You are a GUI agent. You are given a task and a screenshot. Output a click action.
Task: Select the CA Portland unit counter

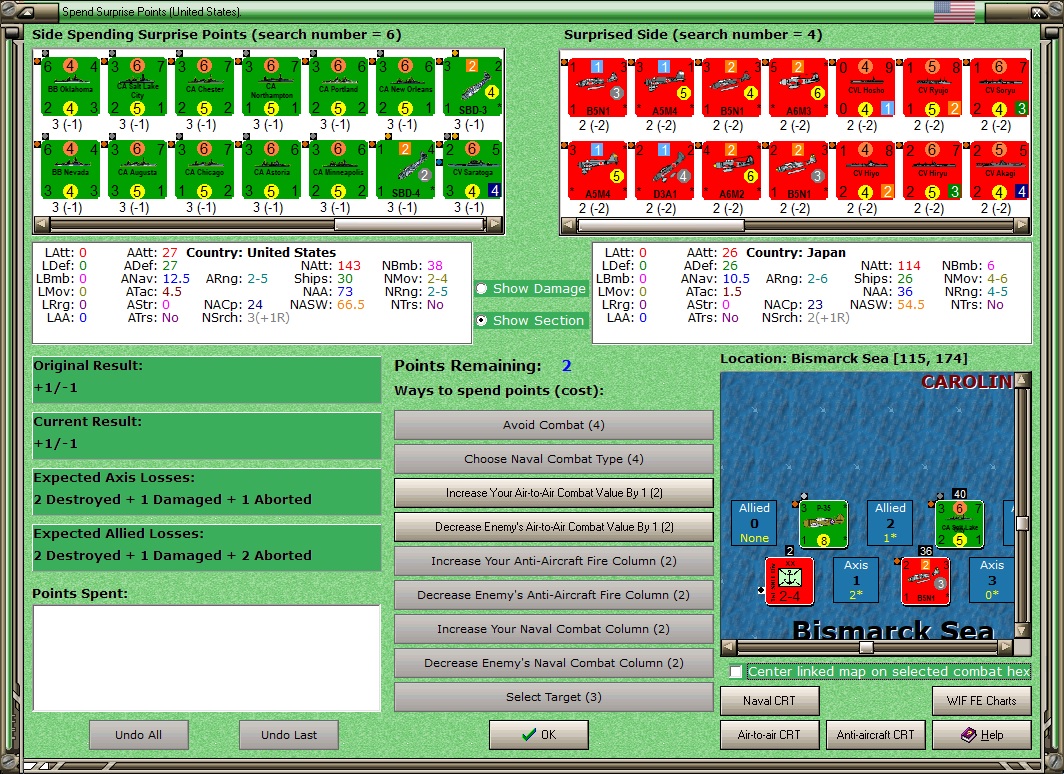[339, 87]
